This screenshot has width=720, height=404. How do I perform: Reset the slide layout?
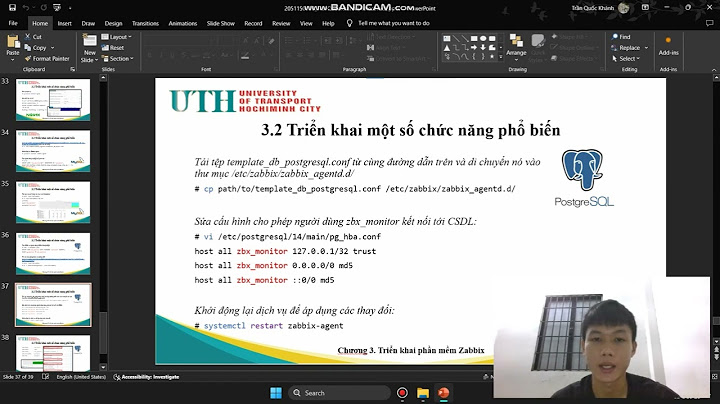coord(113,48)
